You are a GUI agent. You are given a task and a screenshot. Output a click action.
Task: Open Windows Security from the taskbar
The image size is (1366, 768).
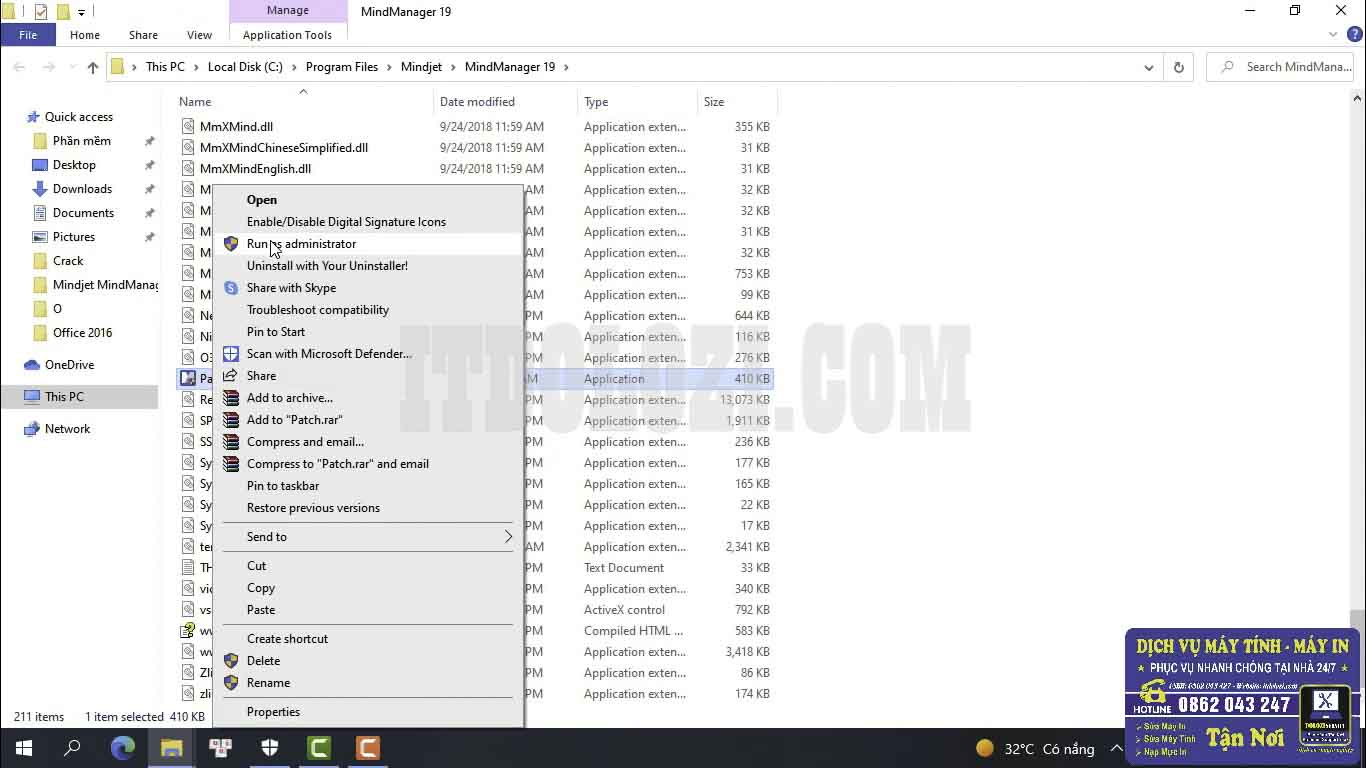[269, 748]
